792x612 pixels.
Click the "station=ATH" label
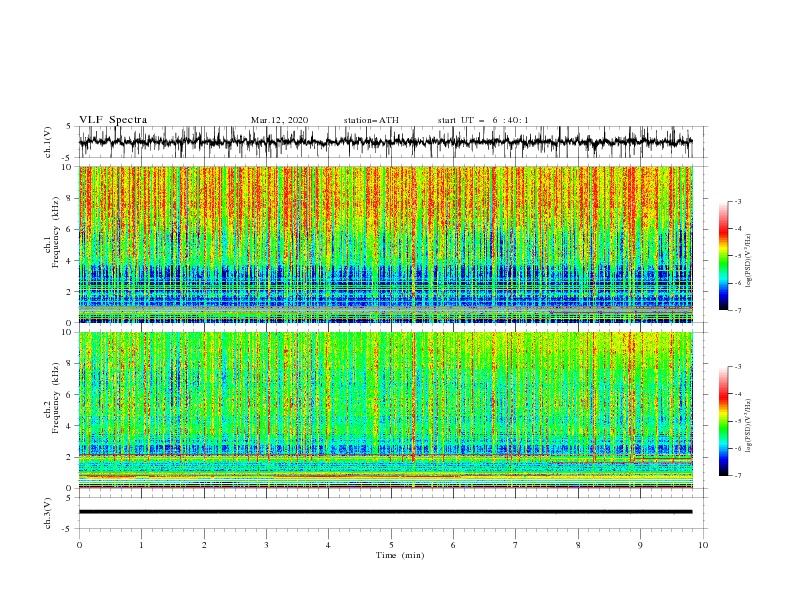(371, 120)
